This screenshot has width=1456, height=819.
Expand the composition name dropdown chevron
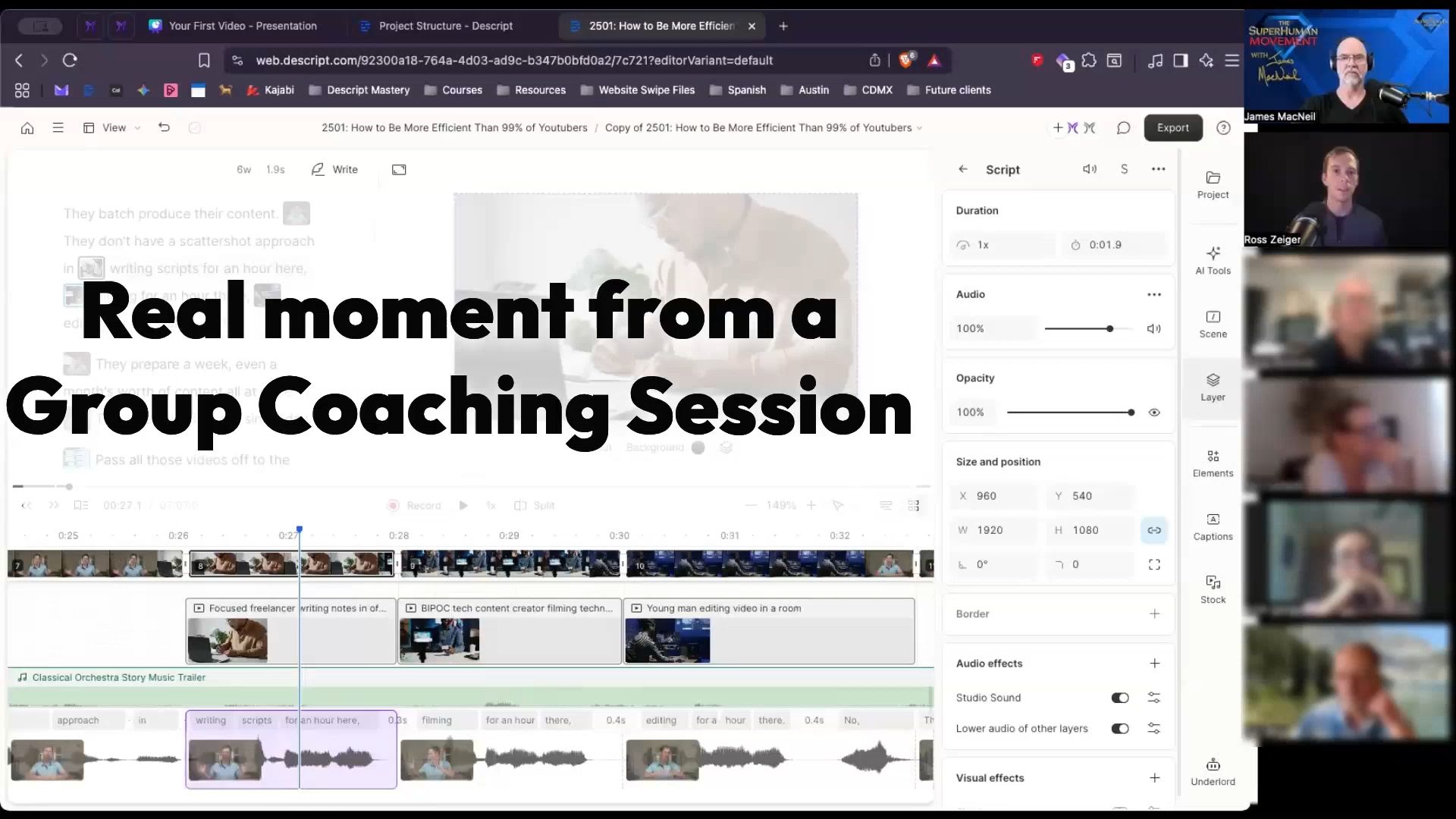pos(920,128)
